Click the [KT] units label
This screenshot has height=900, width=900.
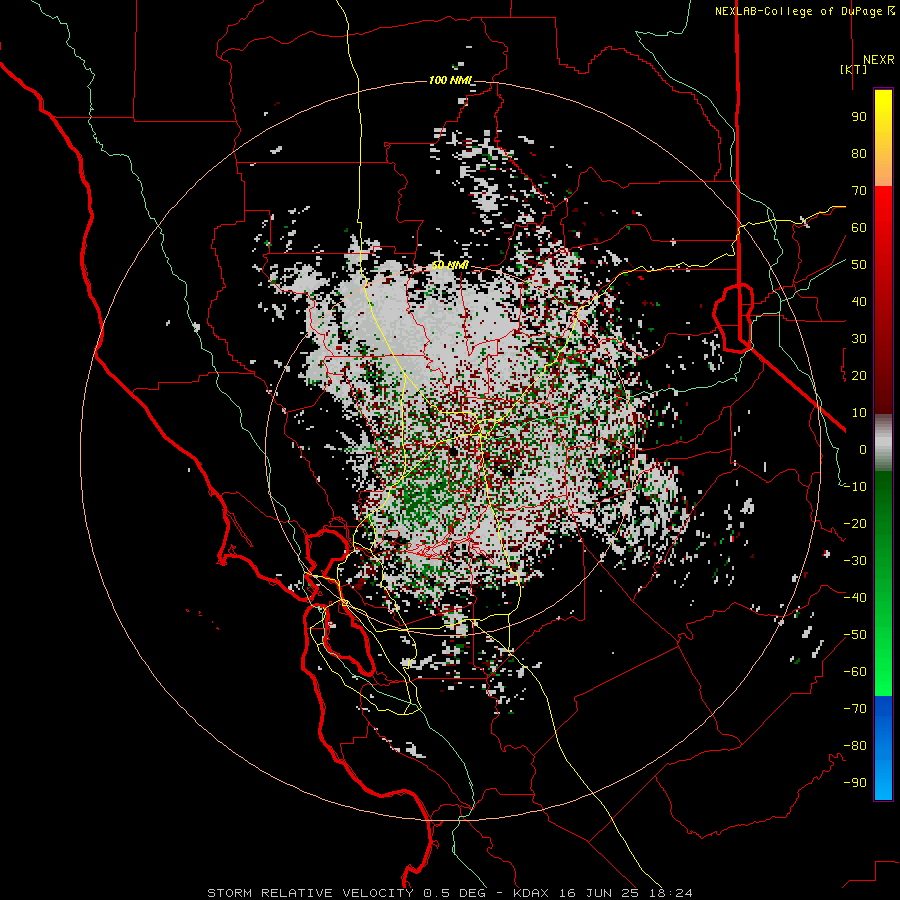coord(853,69)
